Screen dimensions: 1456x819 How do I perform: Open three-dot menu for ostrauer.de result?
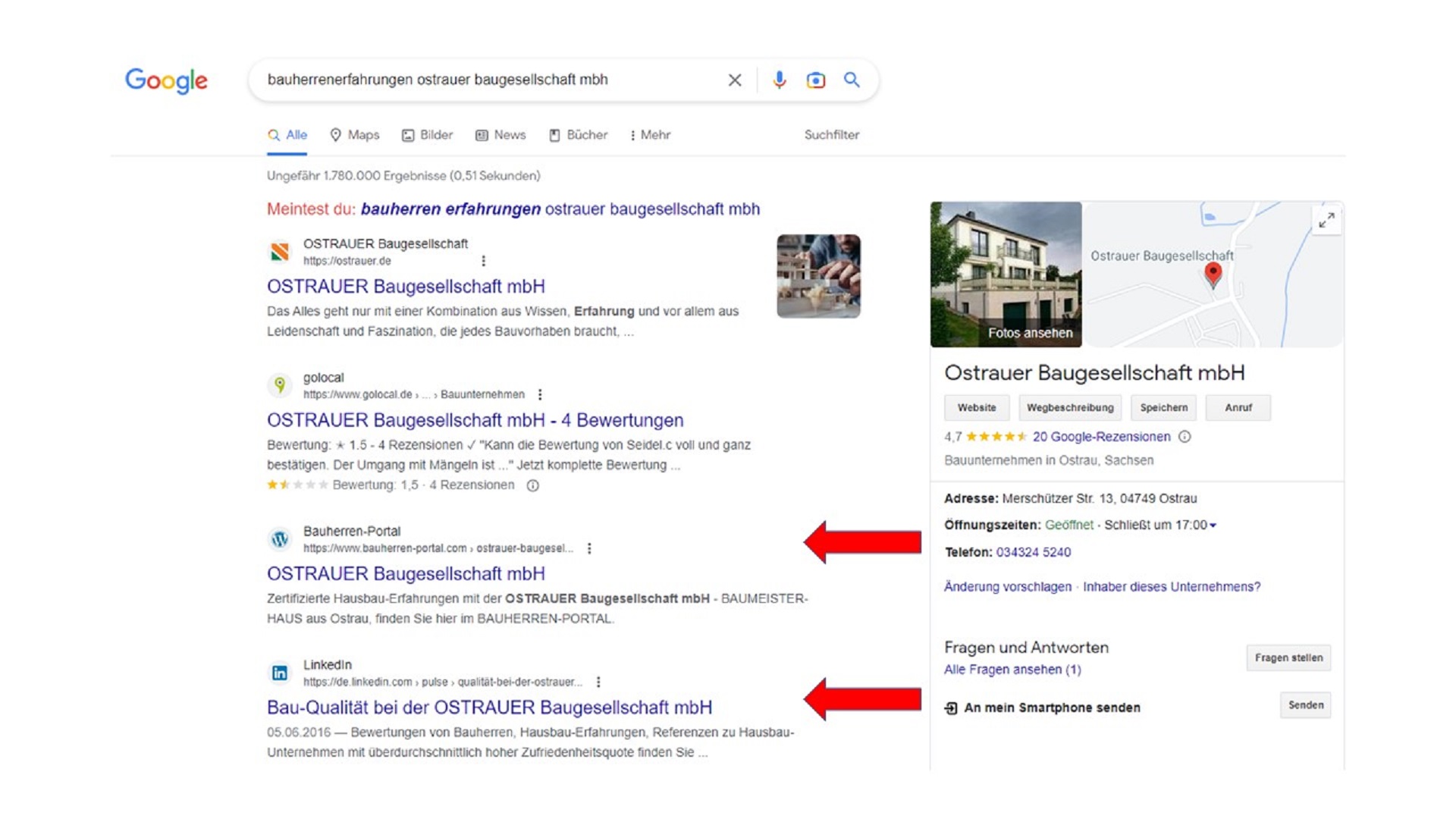483,261
